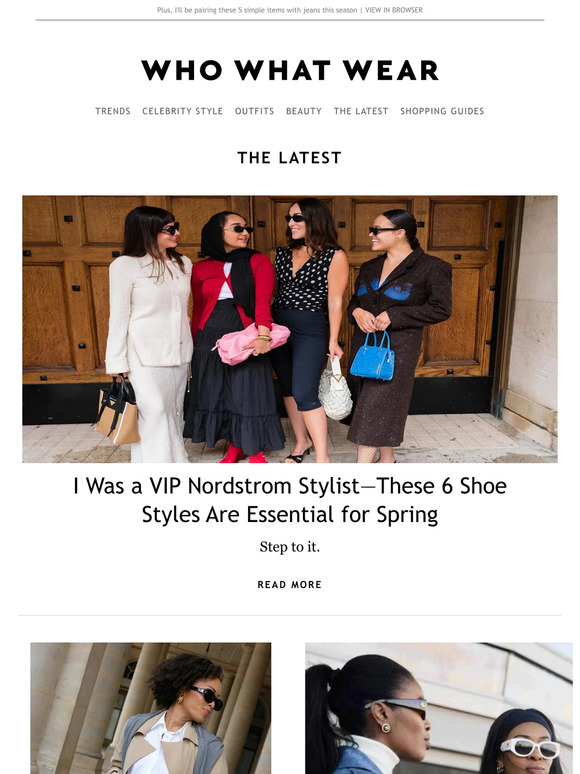Click the Who What Wear logo
580x774 pixels.
[290, 70]
